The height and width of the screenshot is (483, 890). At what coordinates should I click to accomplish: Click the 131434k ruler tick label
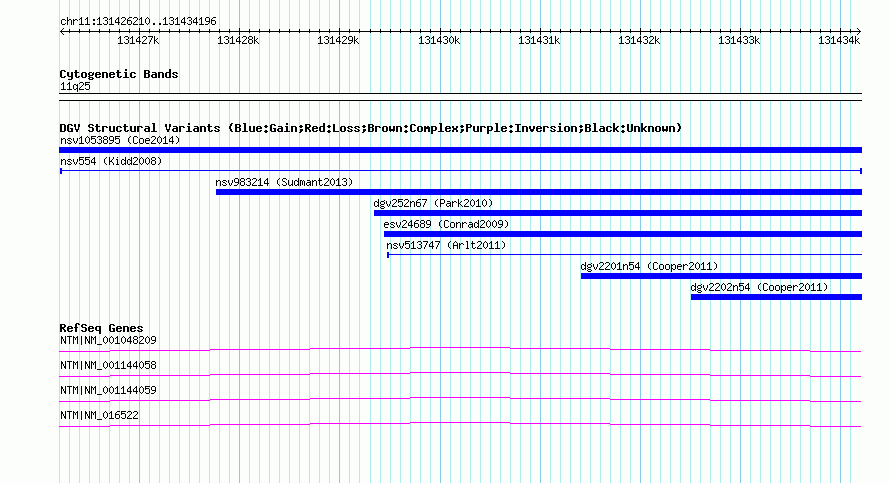click(838, 40)
